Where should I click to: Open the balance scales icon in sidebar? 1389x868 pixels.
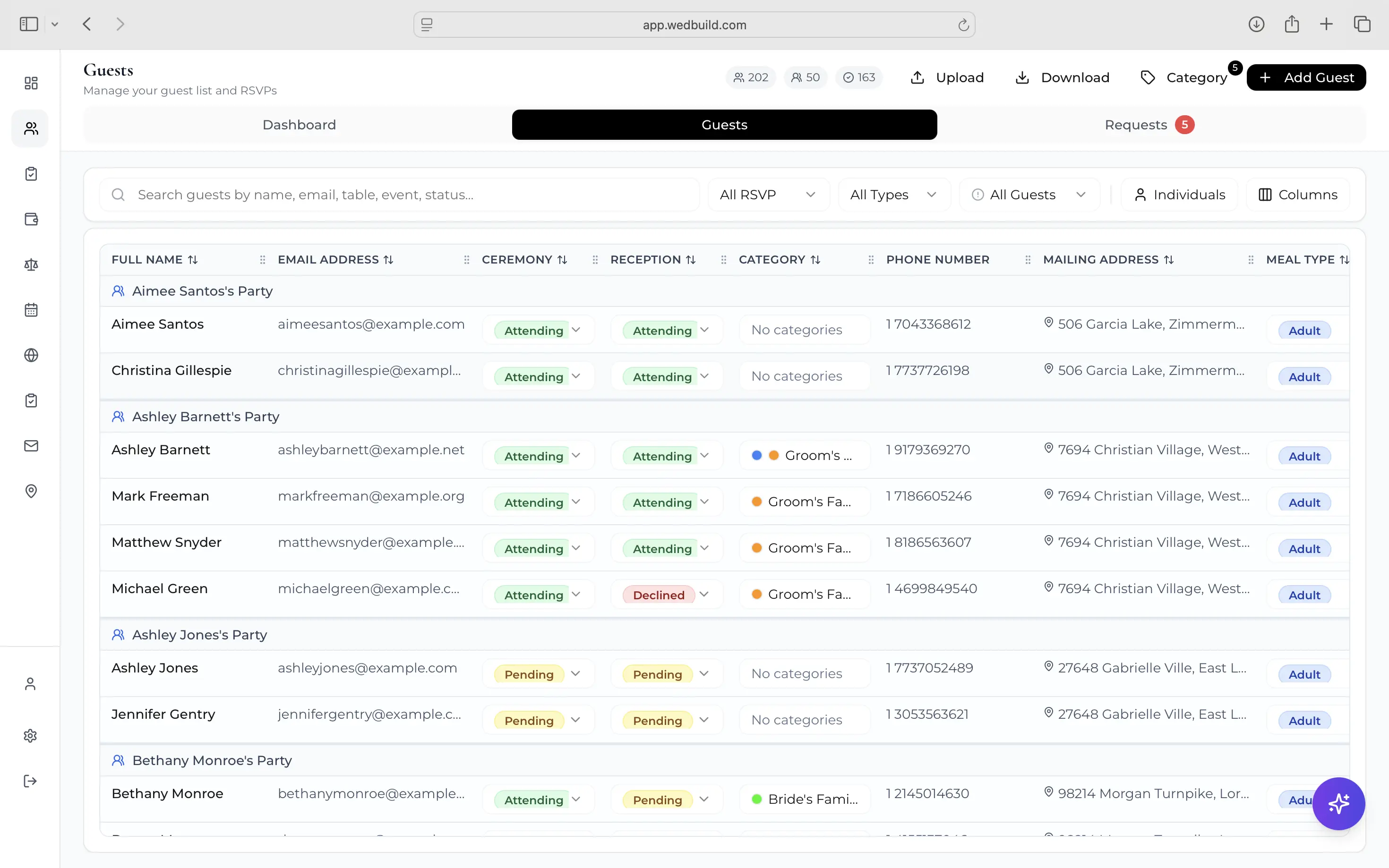tap(31, 264)
